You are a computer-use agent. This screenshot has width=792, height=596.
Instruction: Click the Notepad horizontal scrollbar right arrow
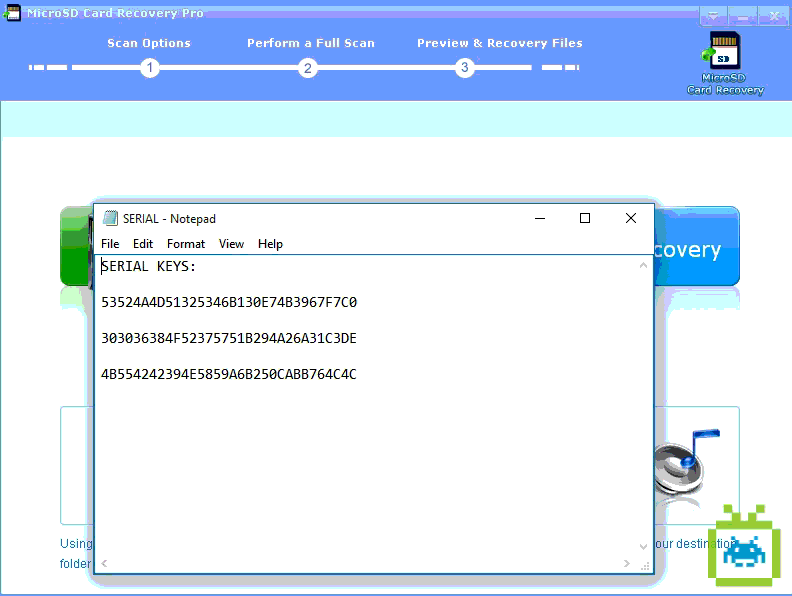pos(627,563)
